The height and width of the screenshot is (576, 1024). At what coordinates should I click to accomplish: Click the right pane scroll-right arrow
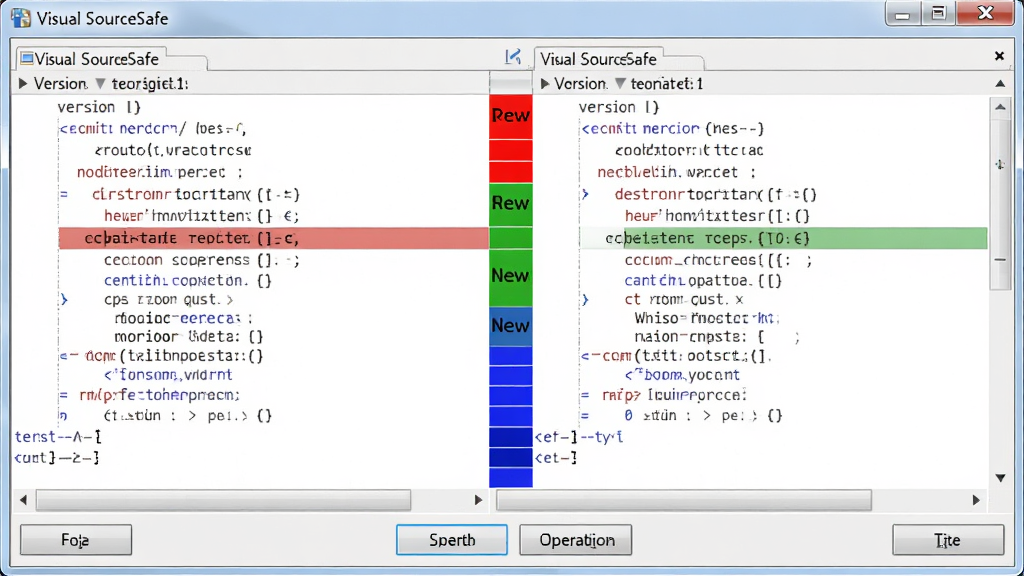click(x=976, y=500)
